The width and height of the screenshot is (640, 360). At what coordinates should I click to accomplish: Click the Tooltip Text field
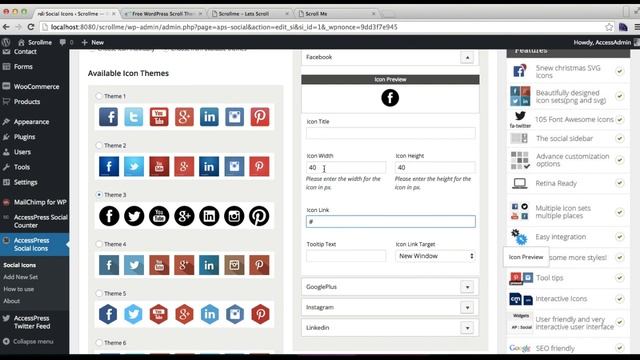(x=346, y=256)
